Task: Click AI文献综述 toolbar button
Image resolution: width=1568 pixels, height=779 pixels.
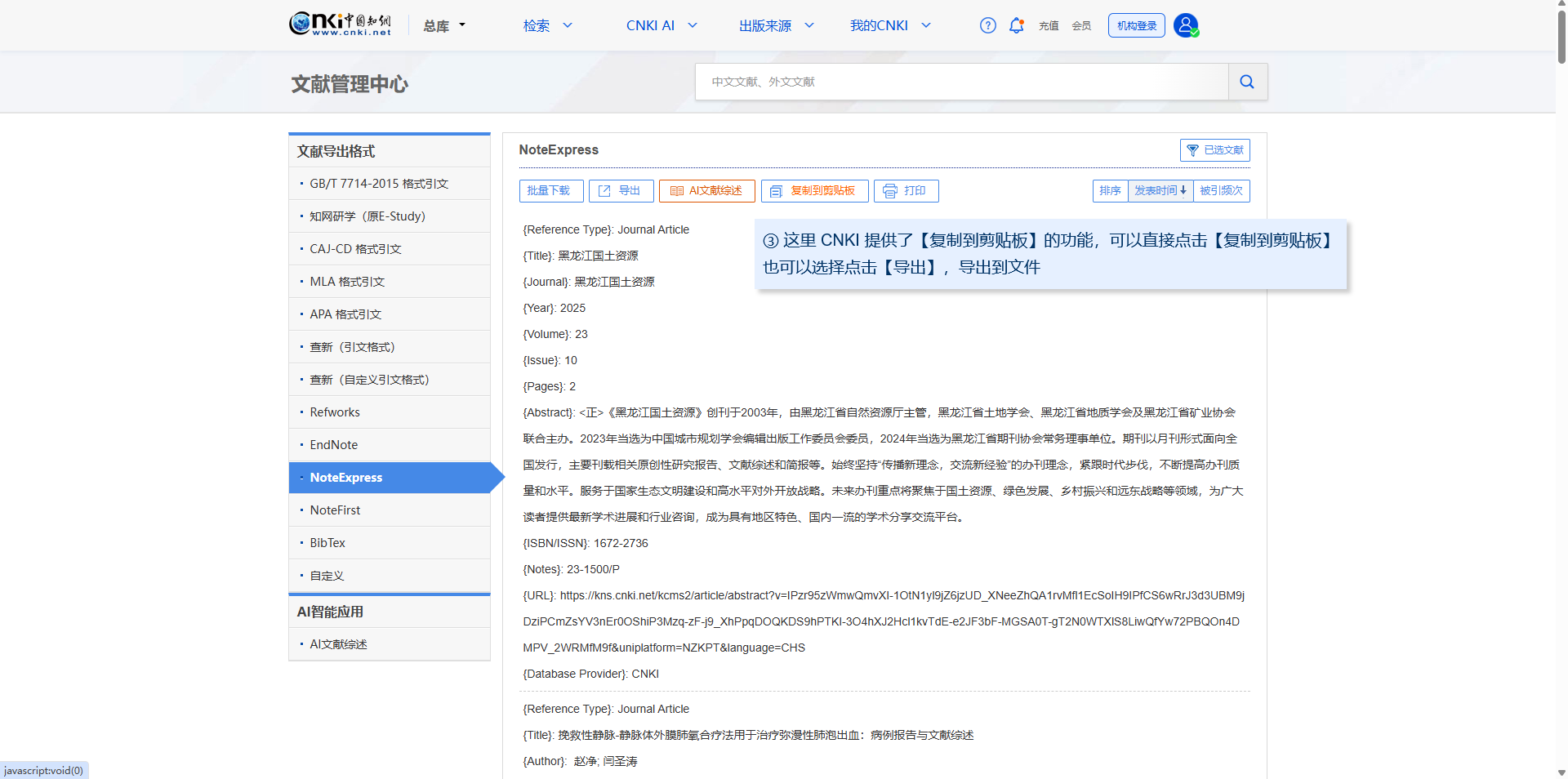Action: 707,191
